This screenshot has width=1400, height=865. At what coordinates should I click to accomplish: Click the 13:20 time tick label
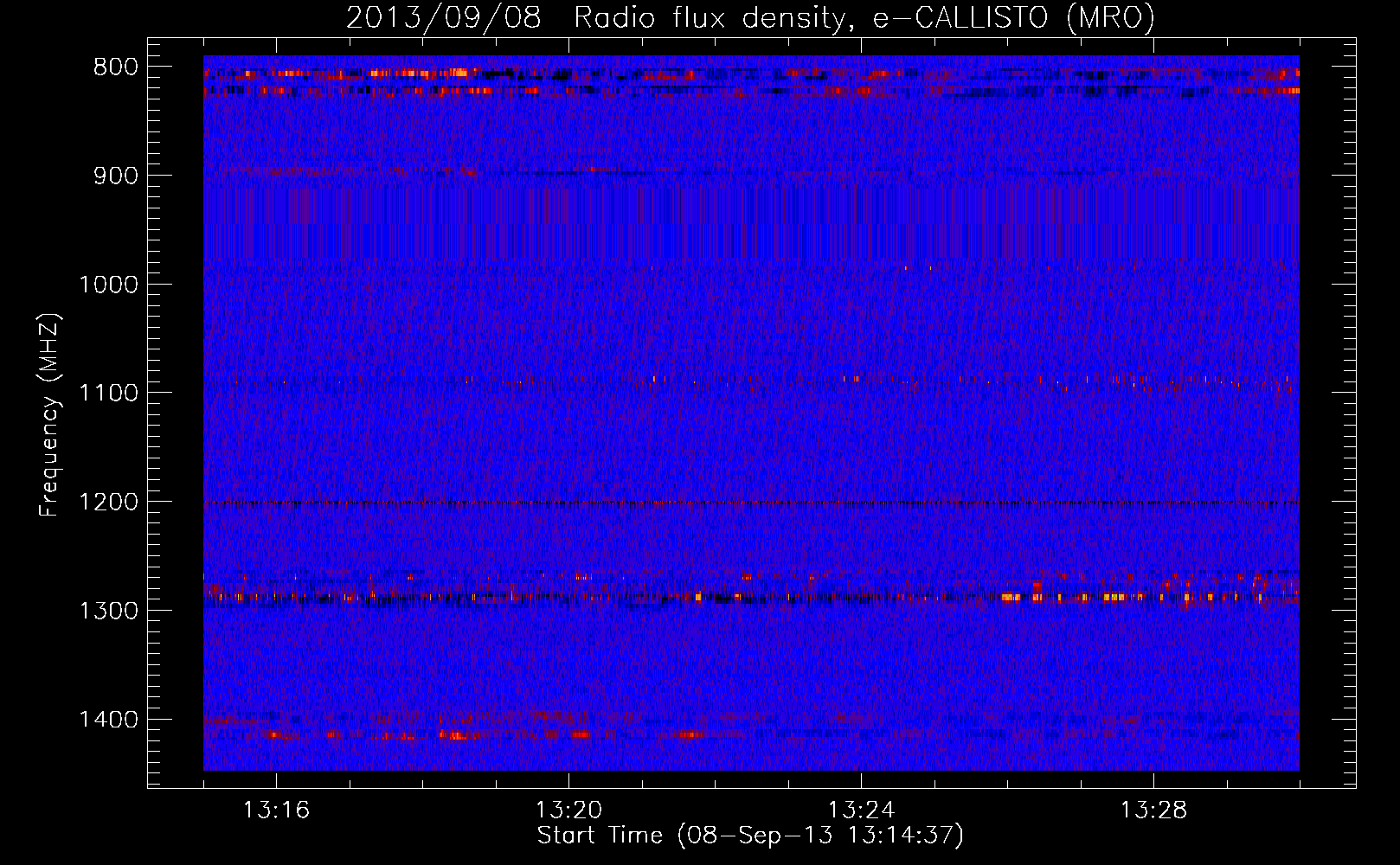click(568, 811)
